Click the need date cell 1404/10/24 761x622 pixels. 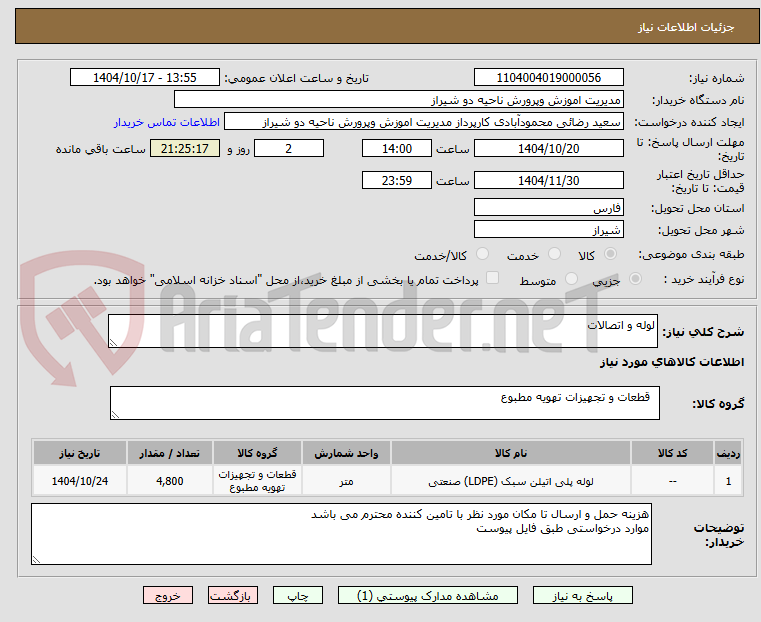coord(80,481)
